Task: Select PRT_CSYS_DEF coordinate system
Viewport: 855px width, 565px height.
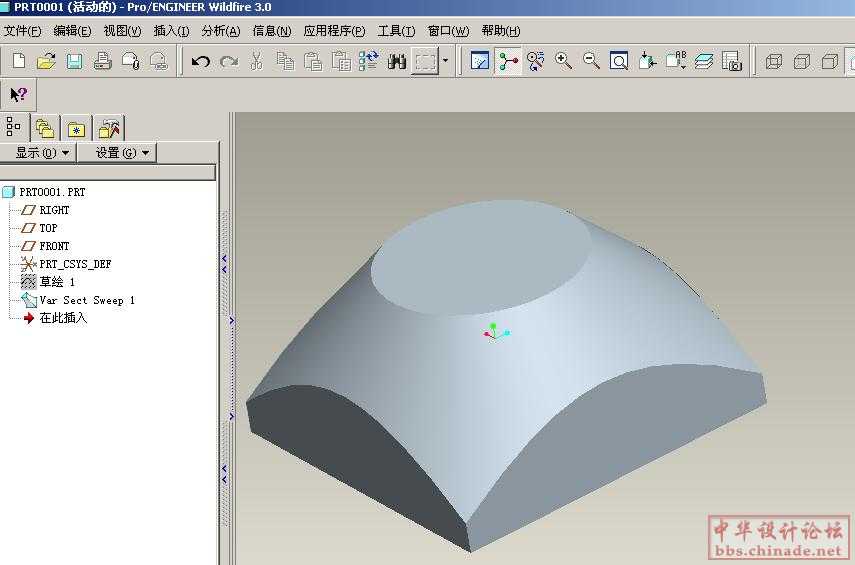Action: click(66, 264)
